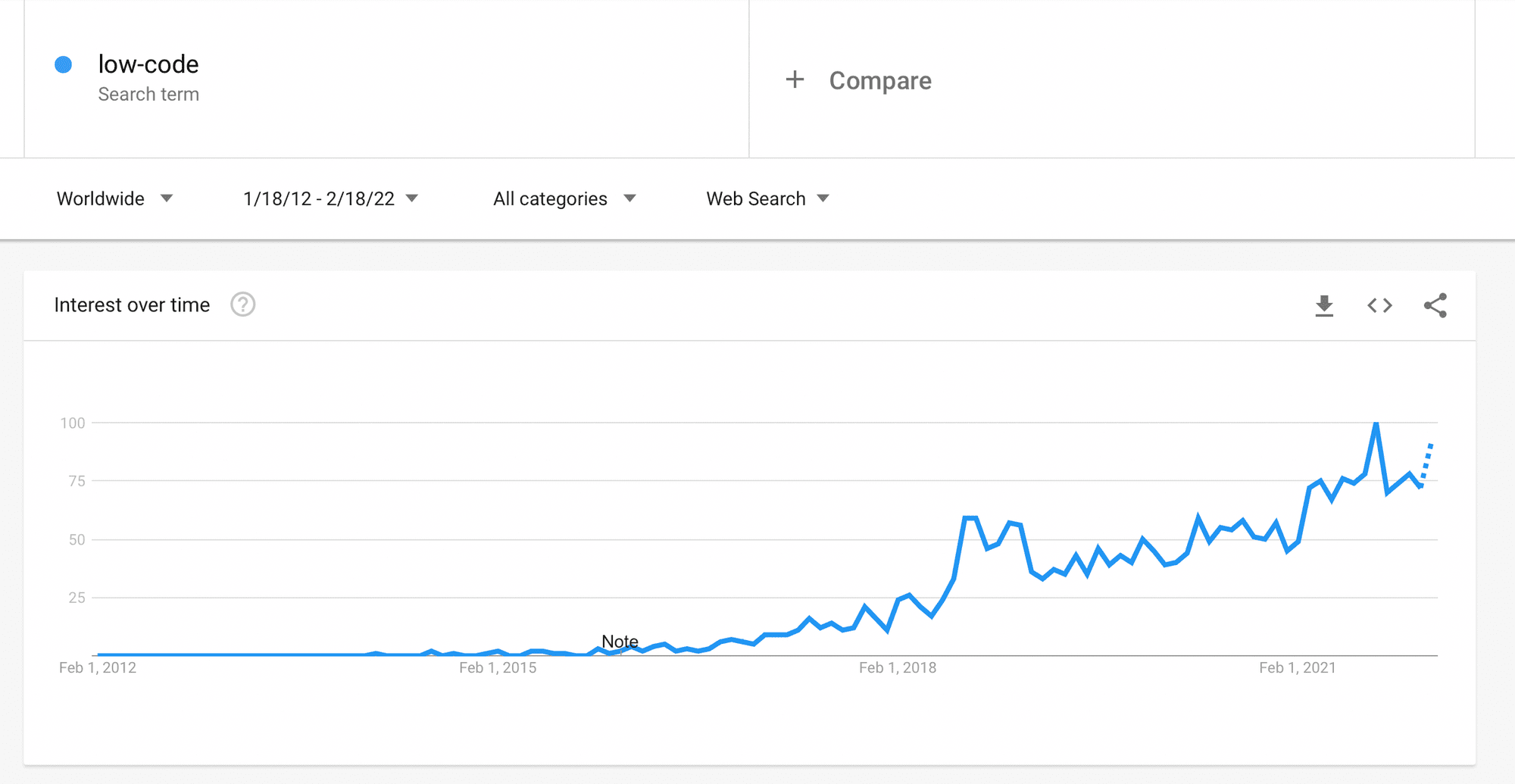Click the blue search term color dot
1515x784 pixels.
click(64, 64)
